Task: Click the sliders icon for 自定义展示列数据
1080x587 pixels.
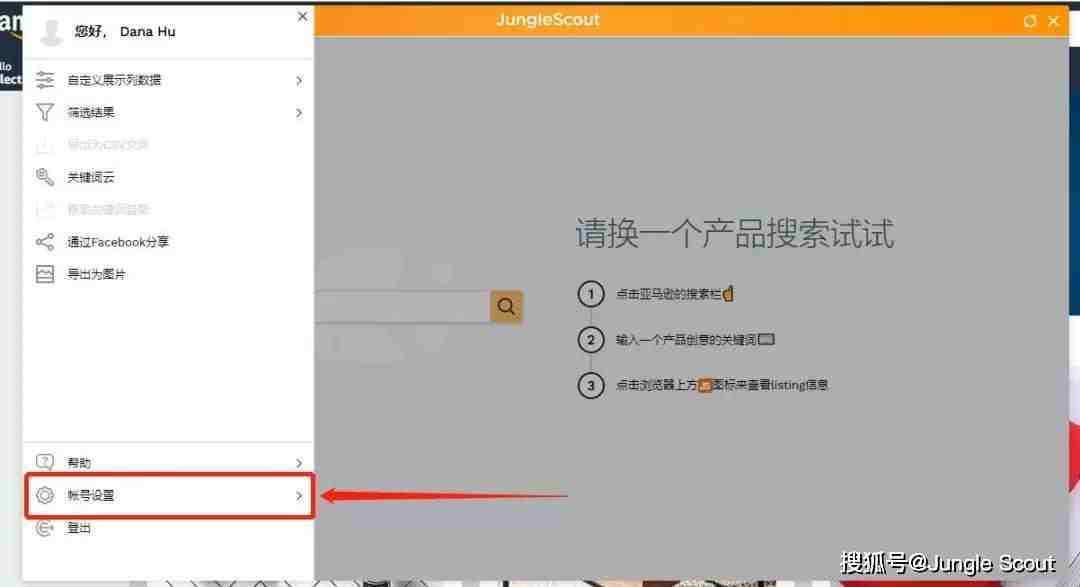Action: [x=45, y=80]
